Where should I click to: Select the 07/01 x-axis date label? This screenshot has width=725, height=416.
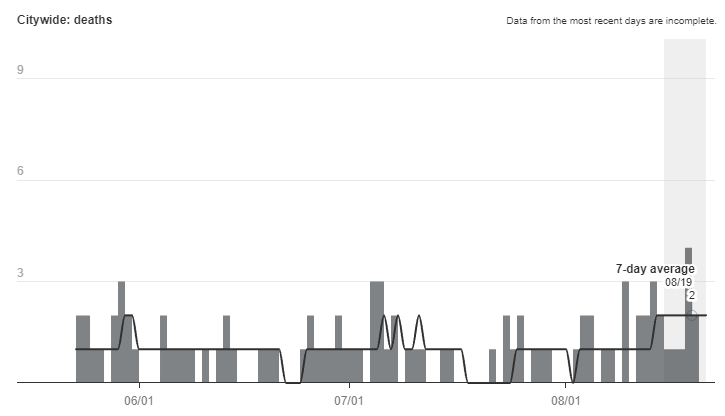click(x=349, y=400)
